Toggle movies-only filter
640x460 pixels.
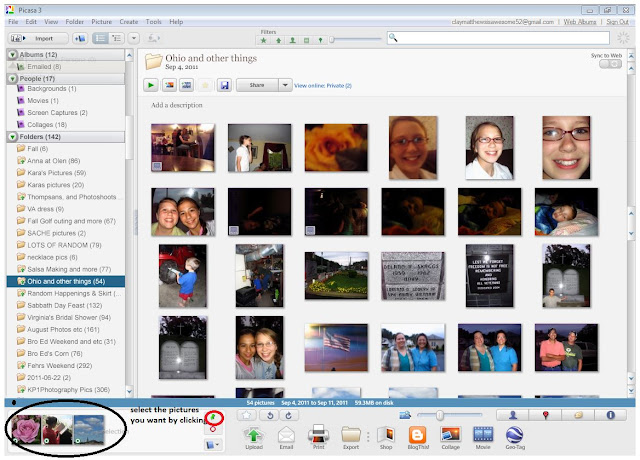click(306, 40)
